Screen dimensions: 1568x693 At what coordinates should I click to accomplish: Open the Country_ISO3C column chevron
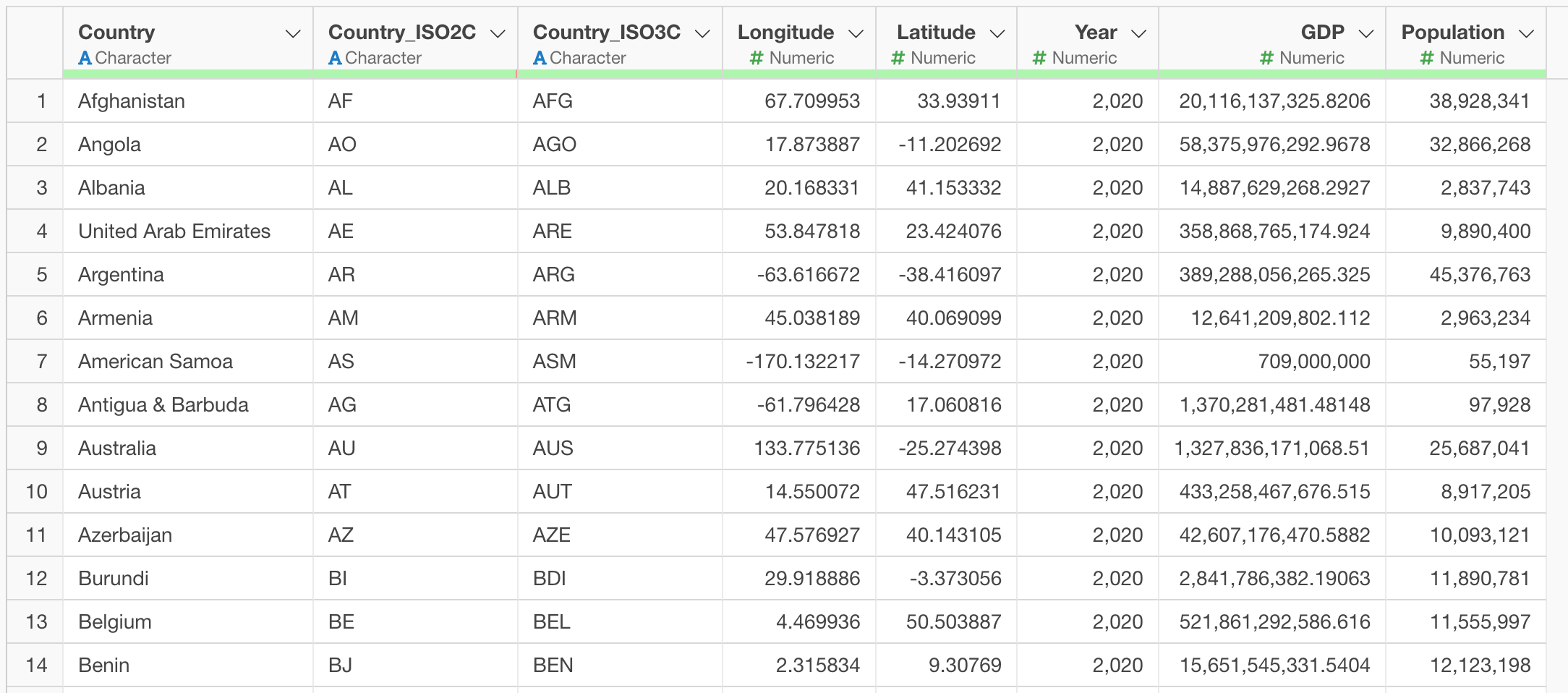pyautogui.click(x=702, y=34)
